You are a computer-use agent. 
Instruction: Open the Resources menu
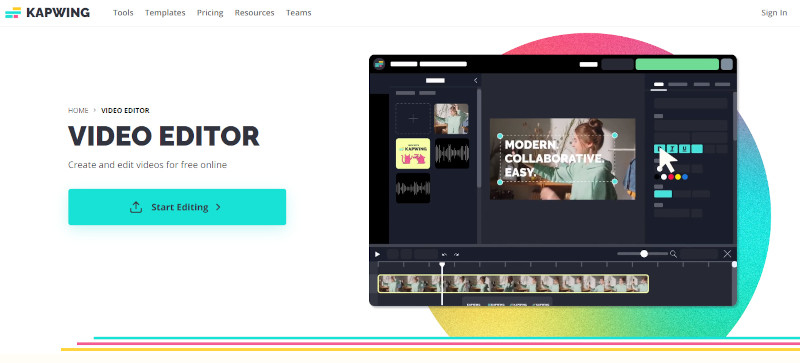(255, 13)
